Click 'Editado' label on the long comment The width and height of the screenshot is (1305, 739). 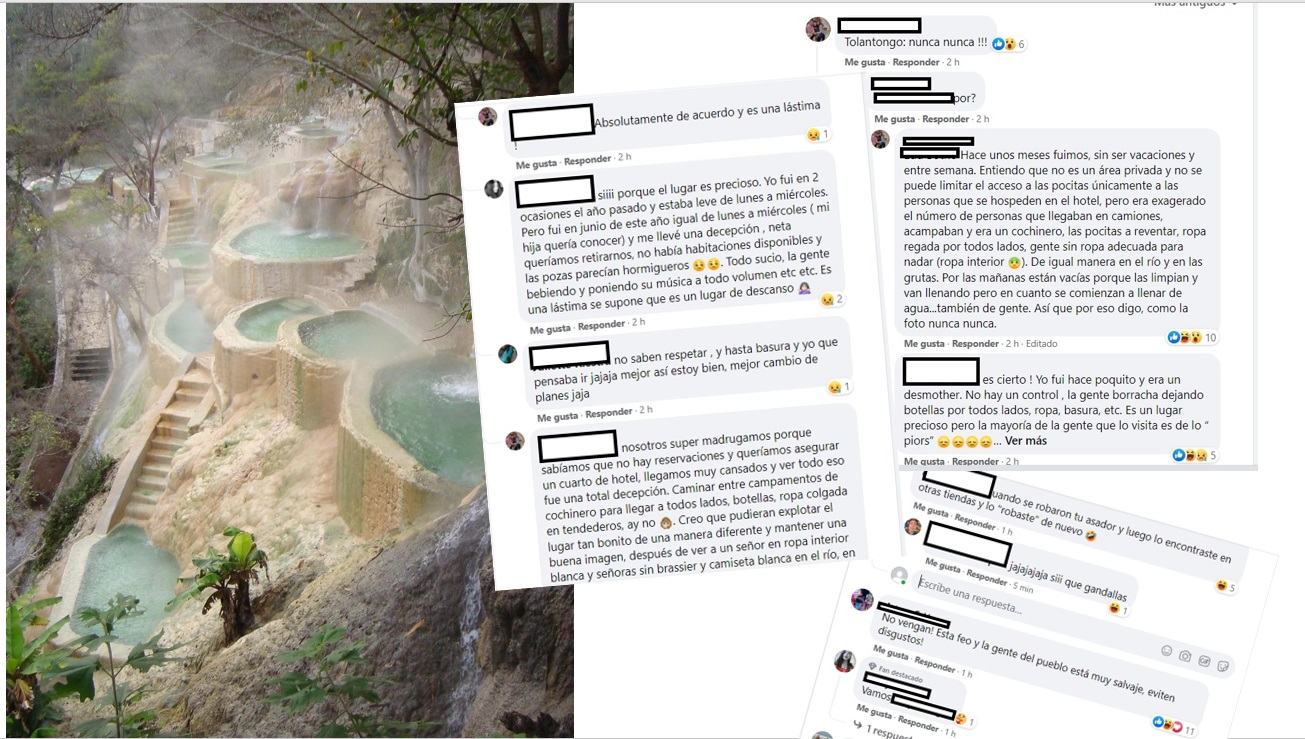click(1041, 343)
